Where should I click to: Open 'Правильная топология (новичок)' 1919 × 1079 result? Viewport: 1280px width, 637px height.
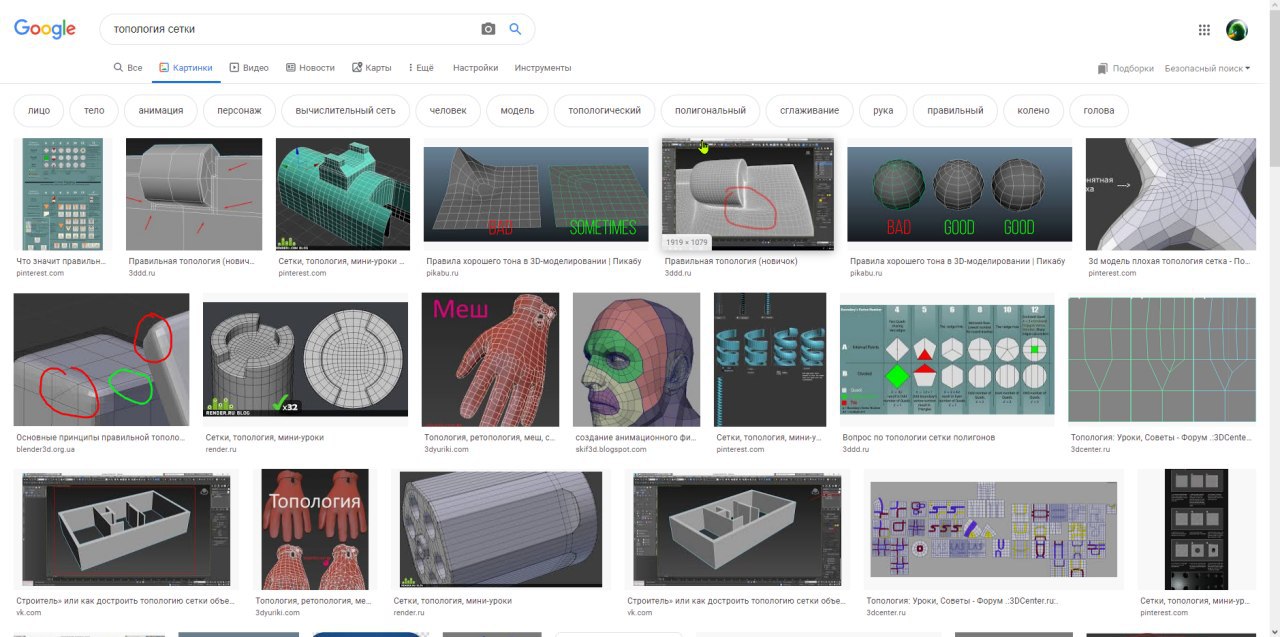point(747,194)
